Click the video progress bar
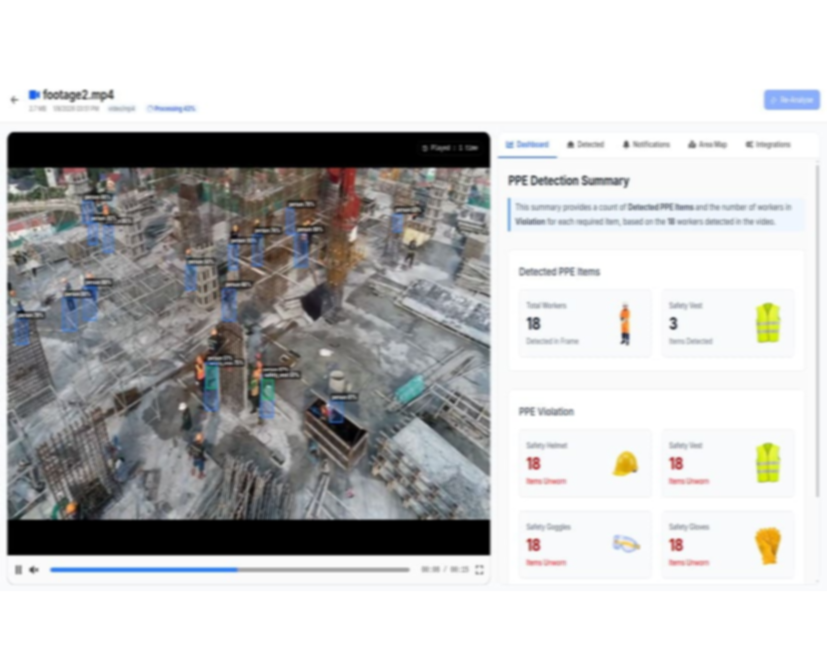Viewport: 827px width, 668px height. (x=229, y=569)
